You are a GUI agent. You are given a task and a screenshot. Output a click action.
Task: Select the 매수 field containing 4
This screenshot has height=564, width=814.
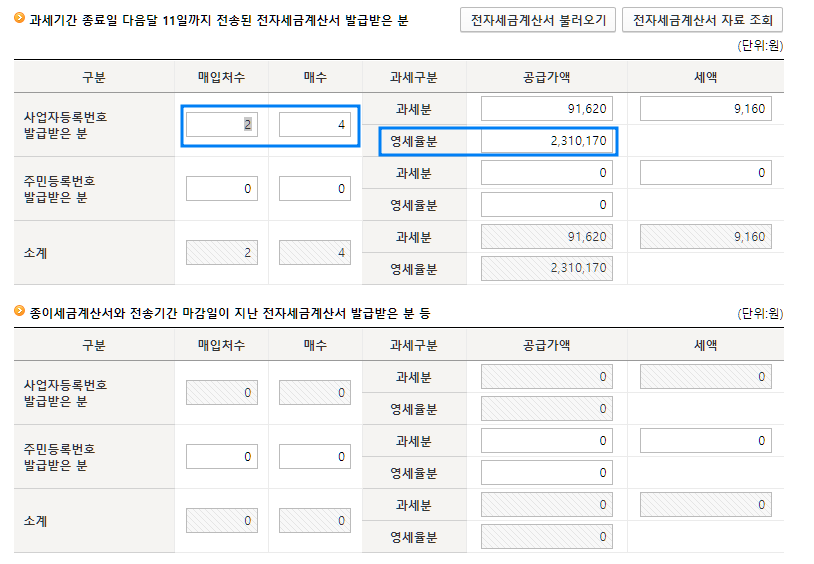(314, 124)
